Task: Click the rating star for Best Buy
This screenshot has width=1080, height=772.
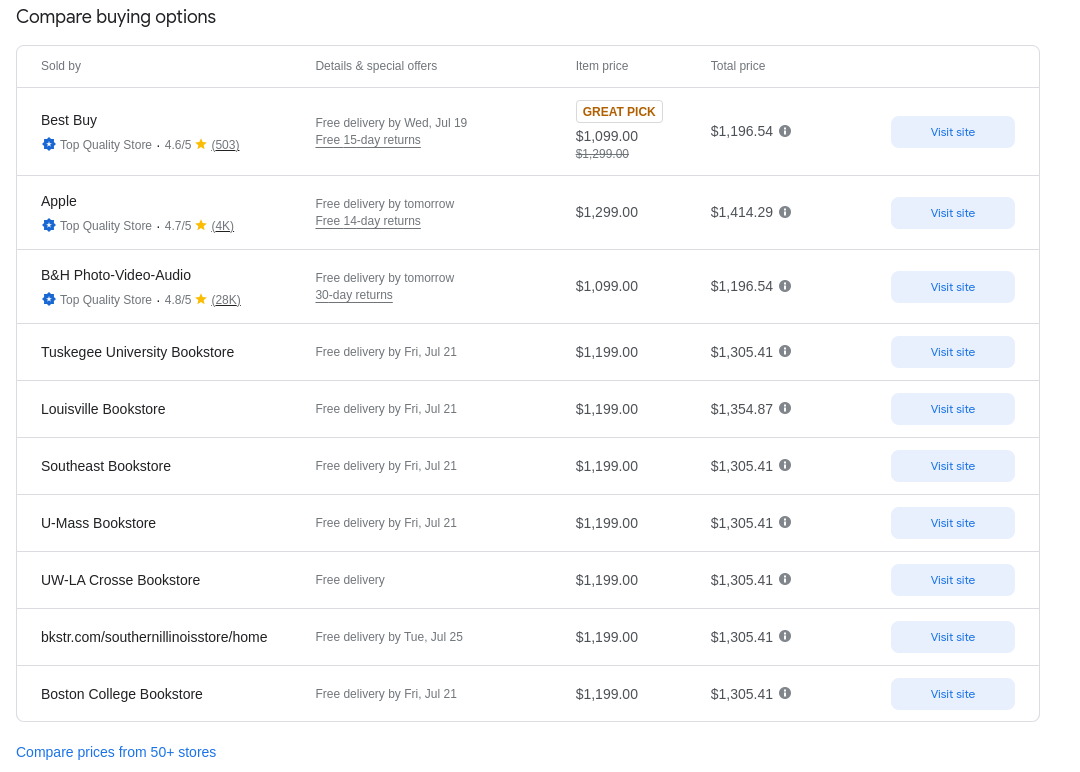Action: pyautogui.click(x=201, y=144)
